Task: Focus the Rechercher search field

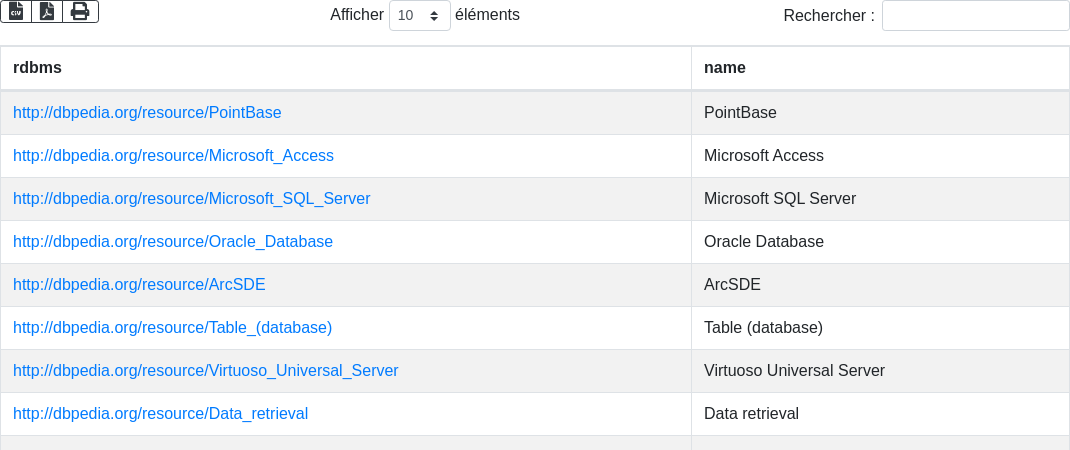Action: pyautogui.click(x=975, y=16)
